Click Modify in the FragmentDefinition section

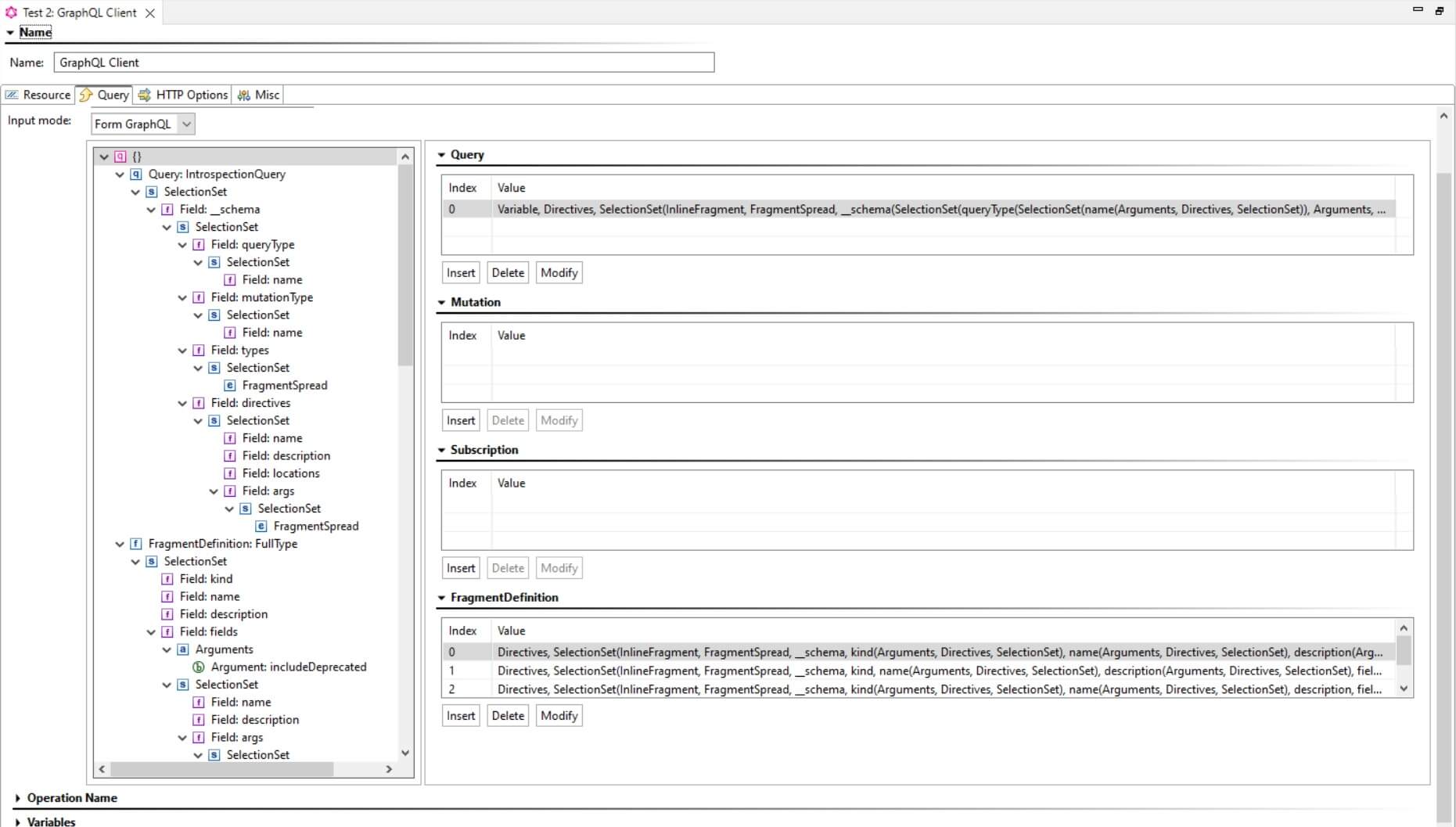558,715
